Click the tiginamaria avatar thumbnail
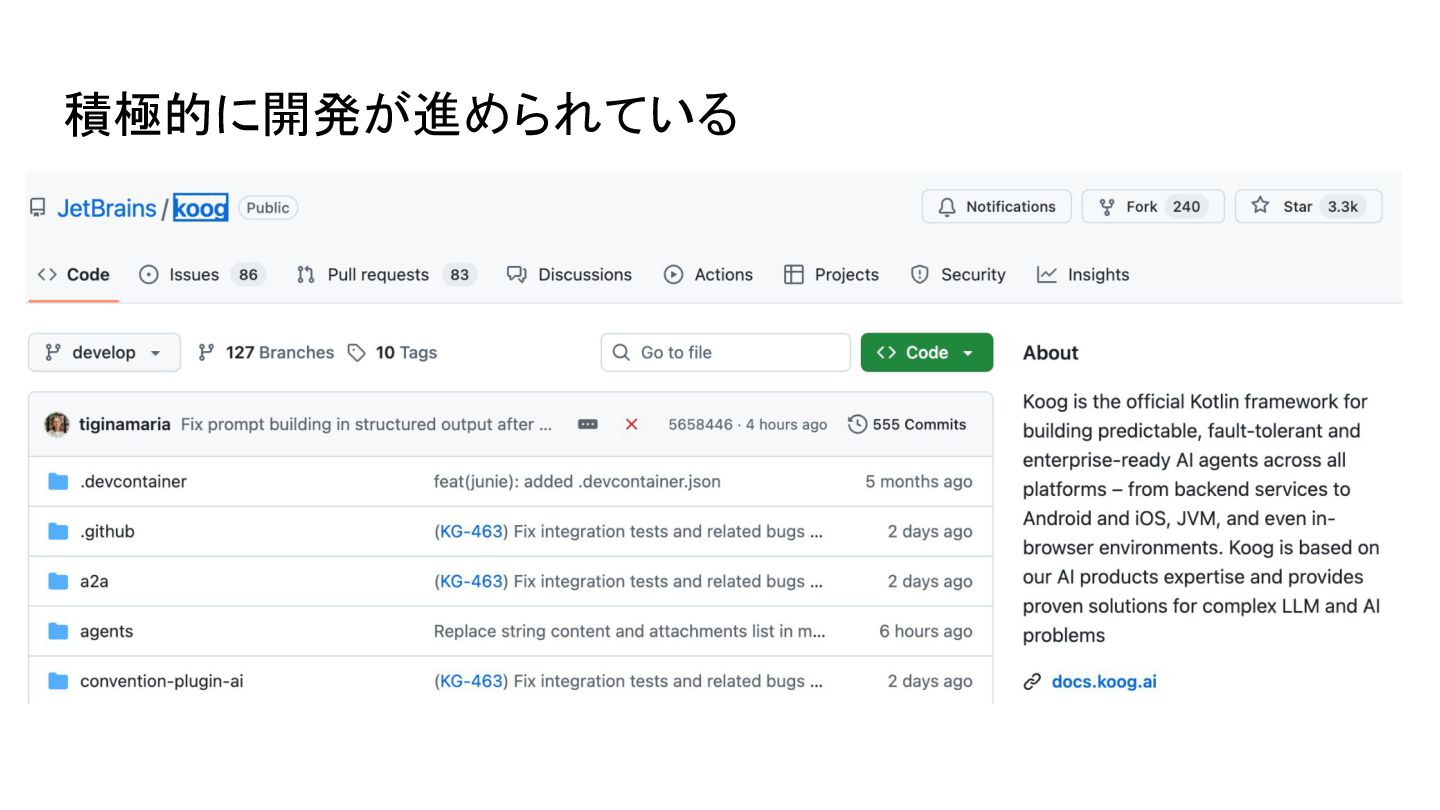1440x810 pixels. click(57, 424)
